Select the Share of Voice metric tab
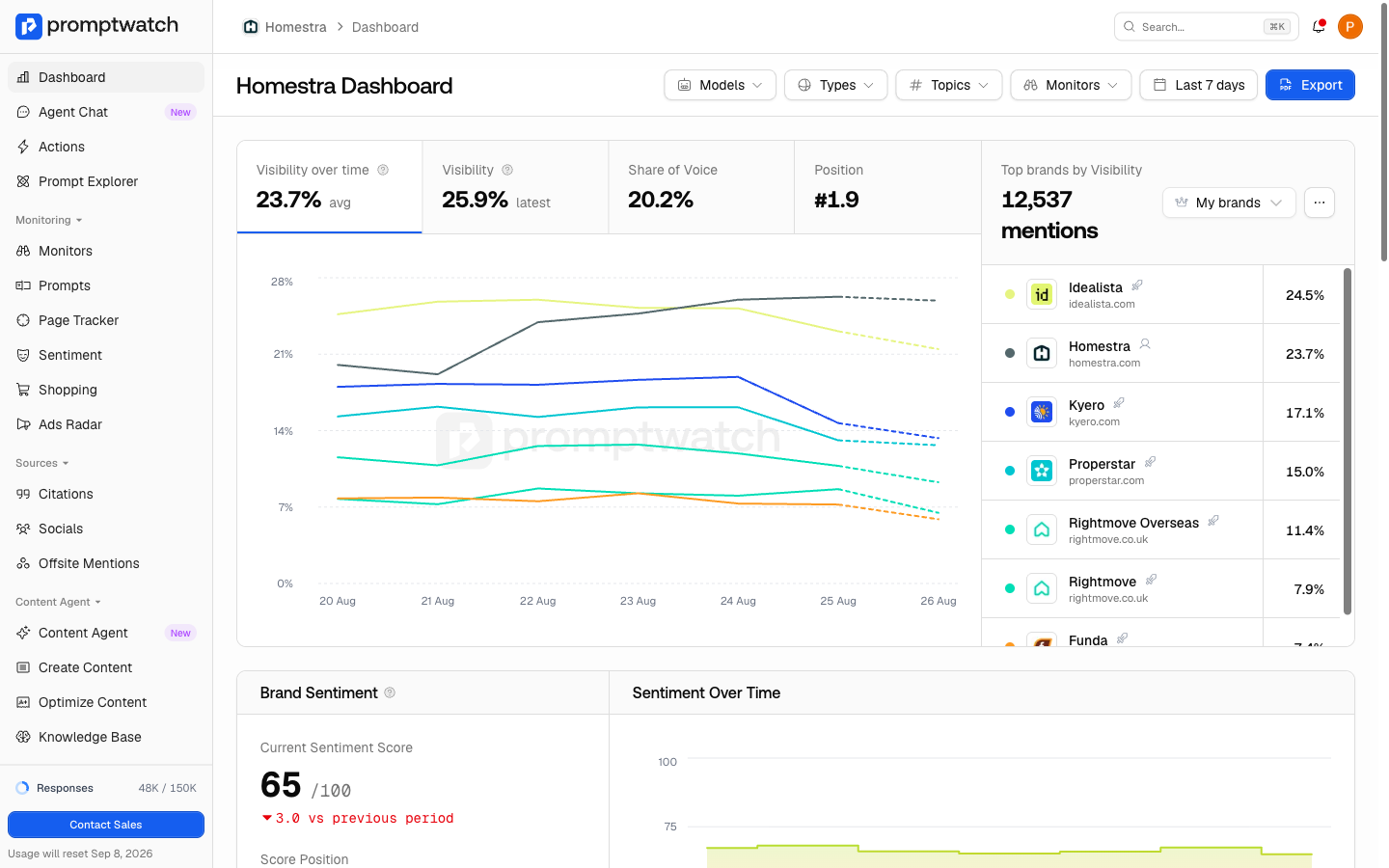This screenshot has width=1389, height=868. (x=701, y=187)
